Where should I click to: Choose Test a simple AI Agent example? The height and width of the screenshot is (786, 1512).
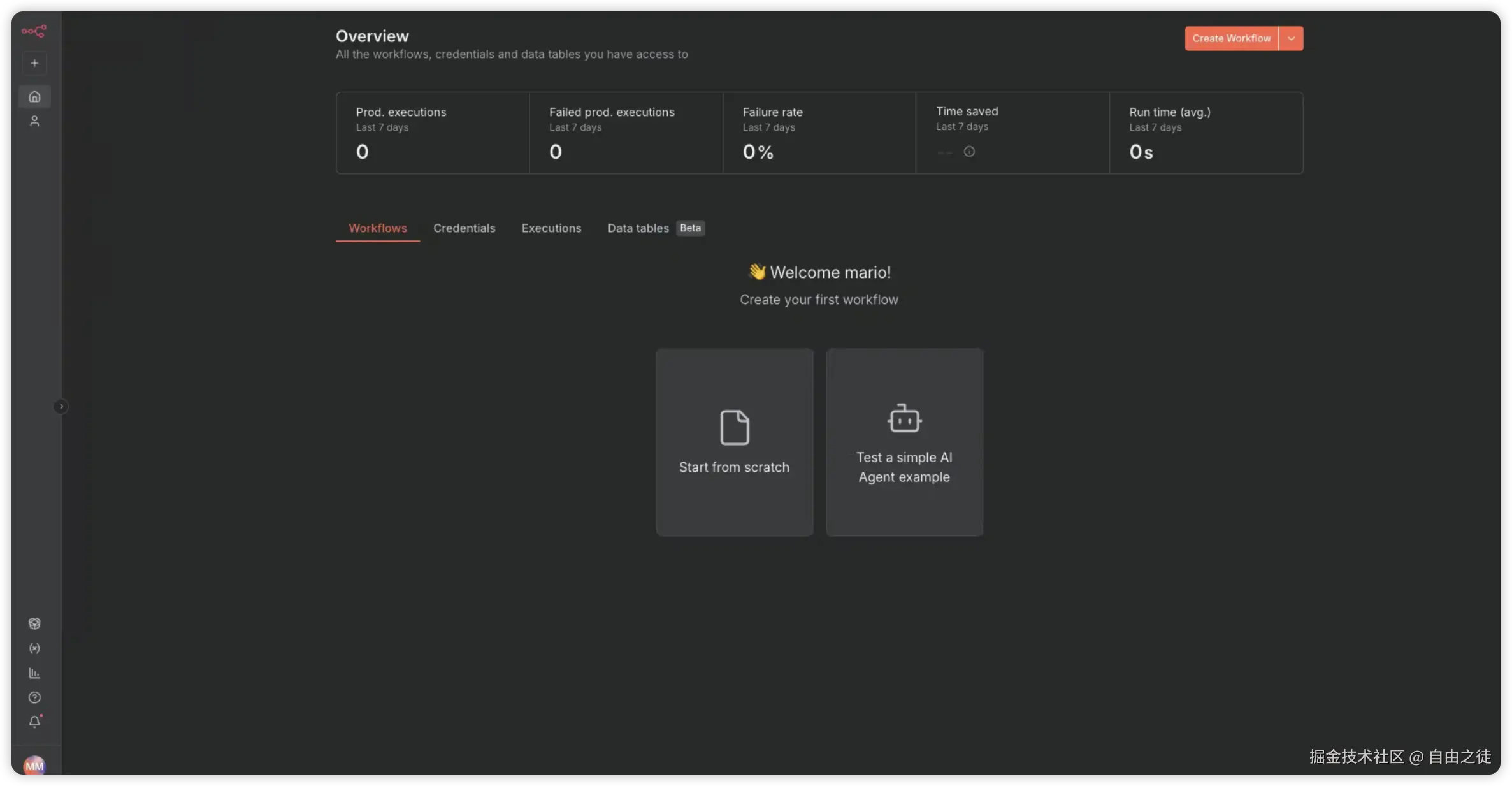(904, 442)
